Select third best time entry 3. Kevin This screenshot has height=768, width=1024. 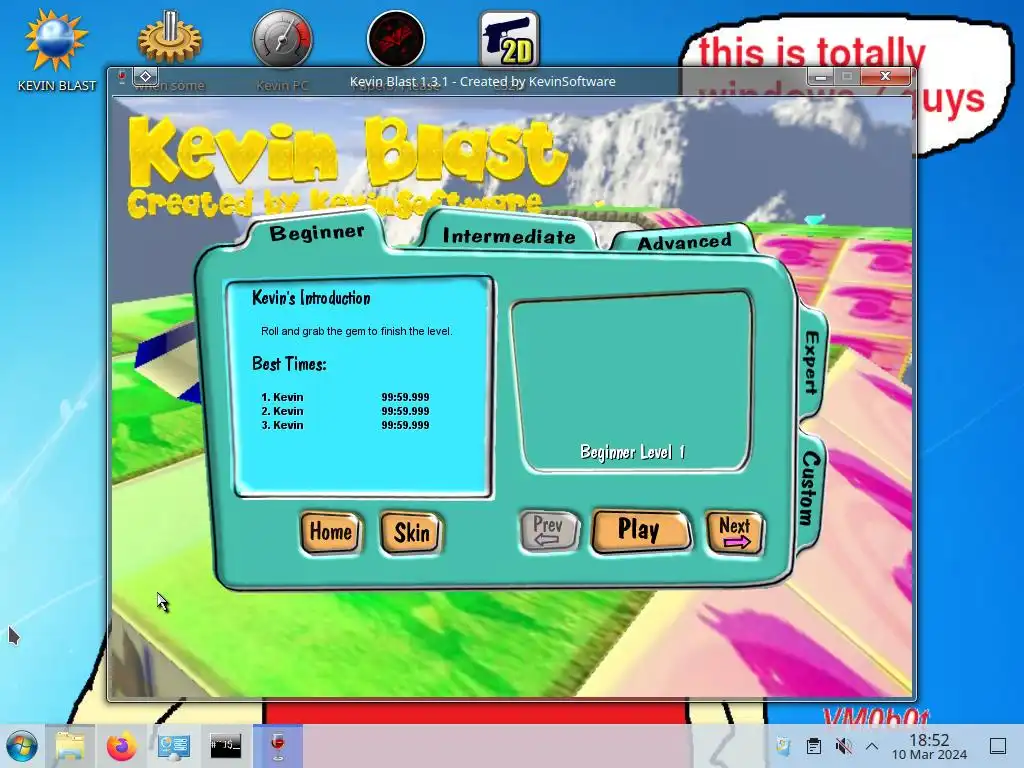tap(345, 425)
